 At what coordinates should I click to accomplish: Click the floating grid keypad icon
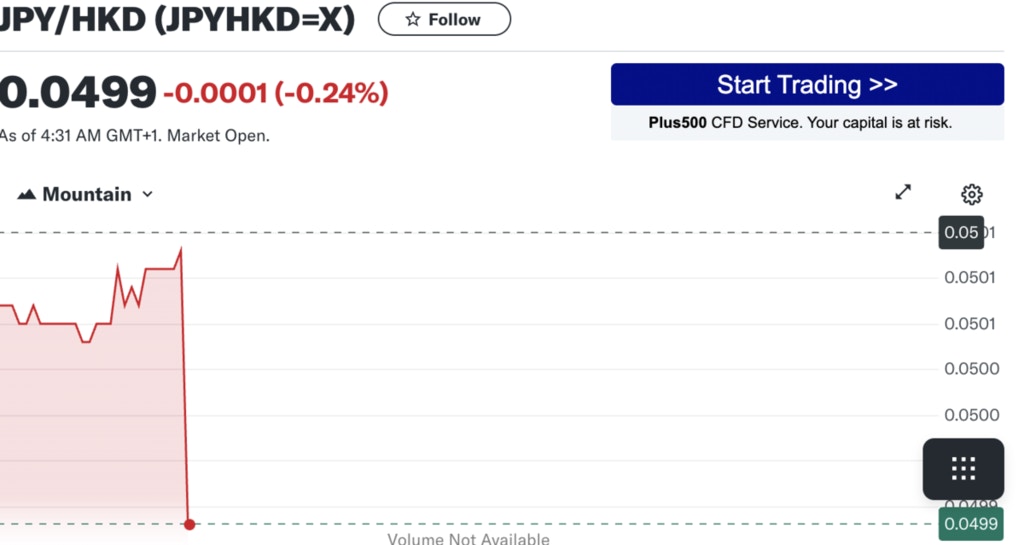point(962,468)
